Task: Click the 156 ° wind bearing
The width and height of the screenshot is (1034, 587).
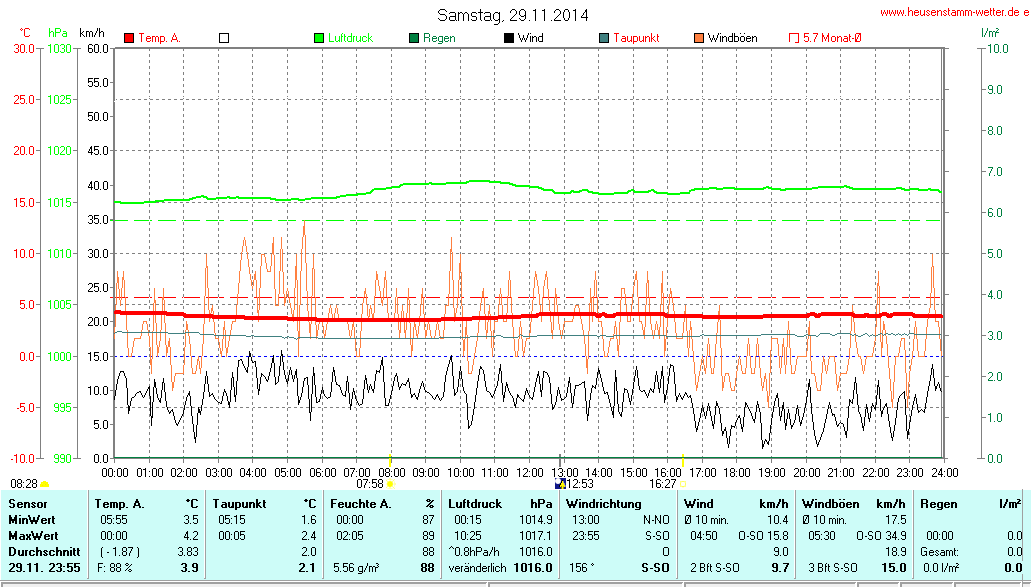Action: click(582, 568)
